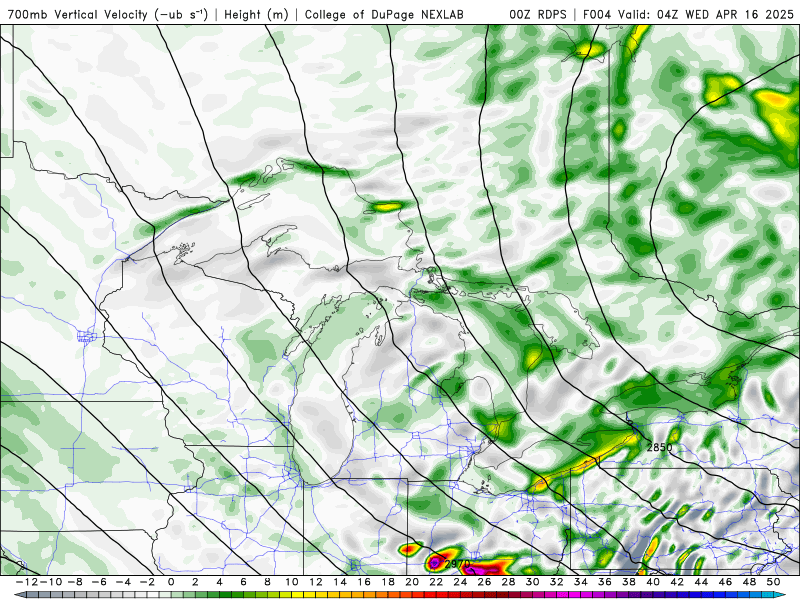Click the '38' value on the color scale
The width and height of the screenshot is (800, 600).
tap(629, 582)
